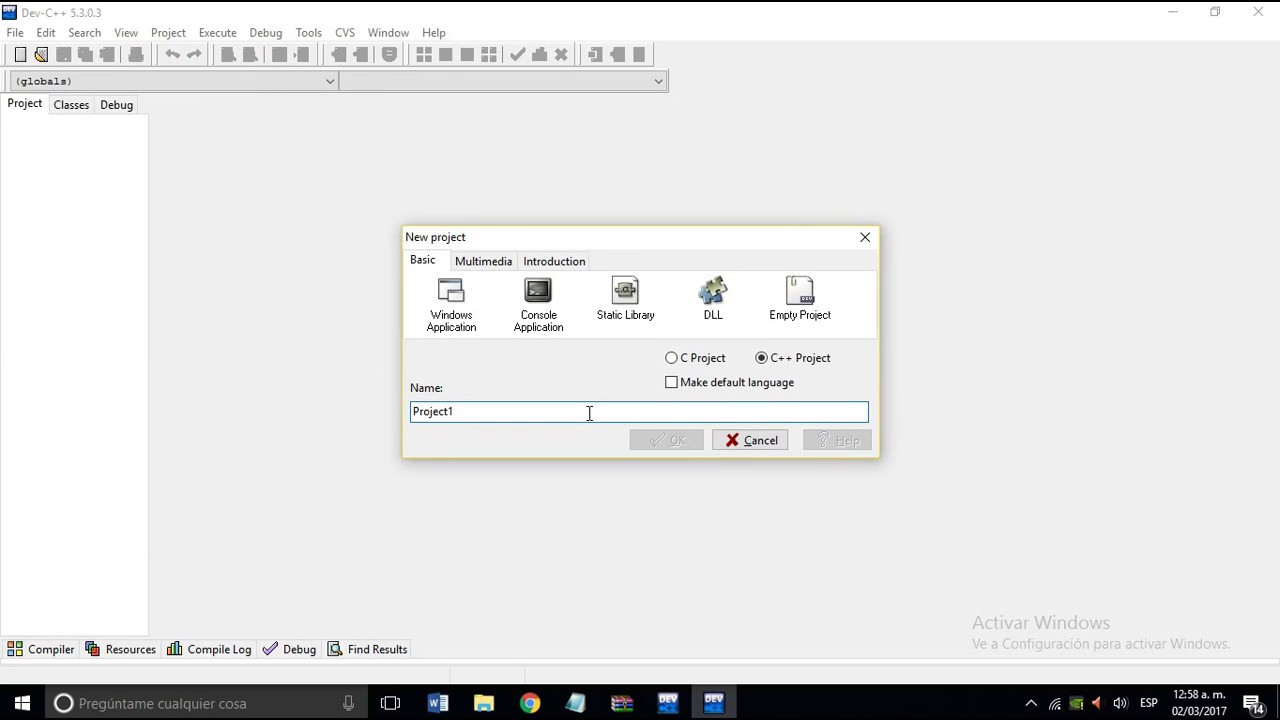Click the Open project or file icon
The height and width of the screenshot is (720, 1280).
point(41,55)
